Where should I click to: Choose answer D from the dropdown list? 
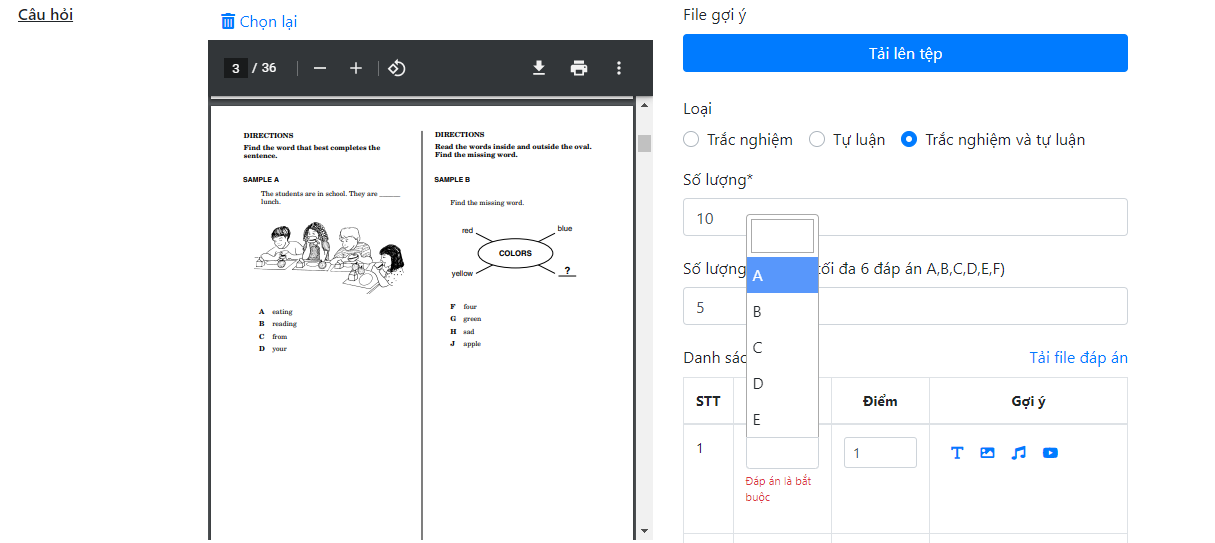(x=783, y=384)
